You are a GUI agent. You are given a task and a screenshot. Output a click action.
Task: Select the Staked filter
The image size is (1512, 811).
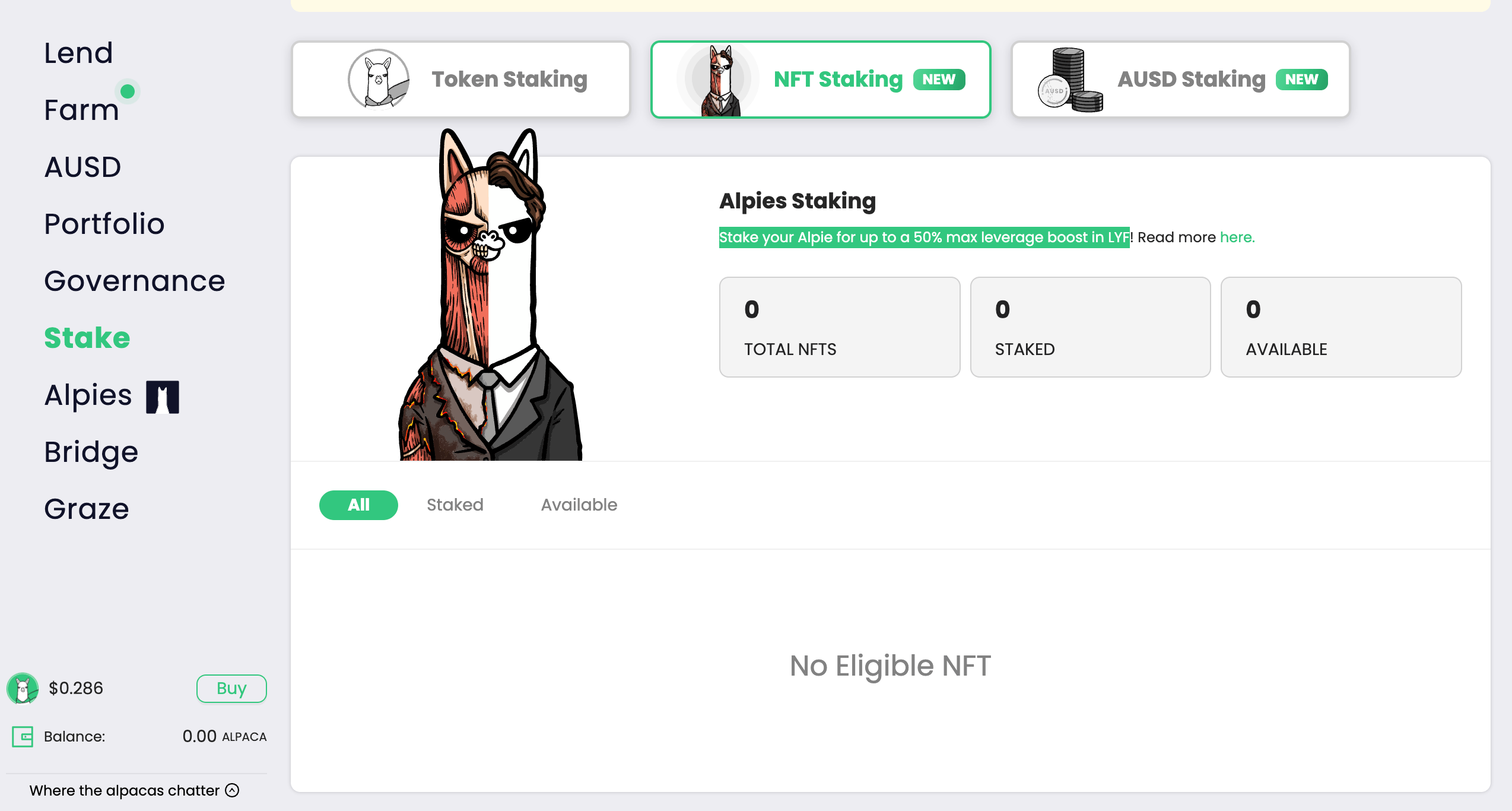[x=455, y=505]
